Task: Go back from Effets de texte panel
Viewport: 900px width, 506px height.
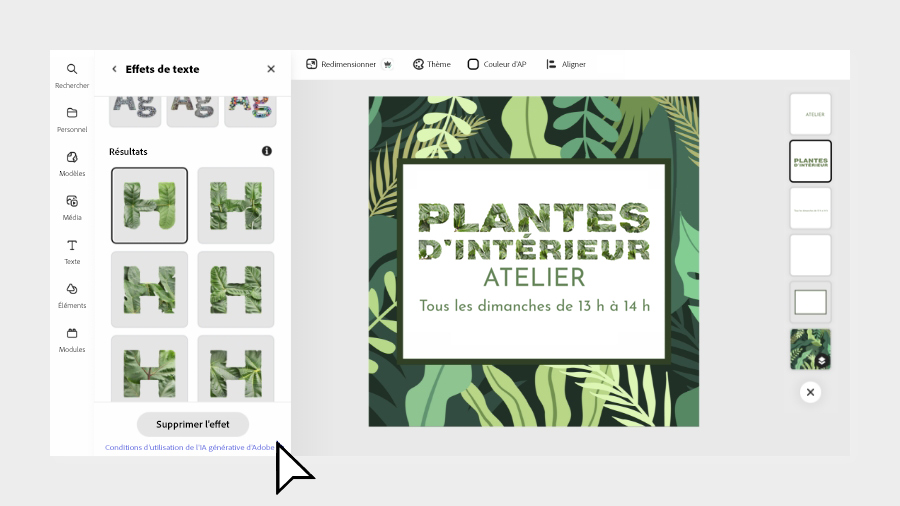Action: (114, 69)
